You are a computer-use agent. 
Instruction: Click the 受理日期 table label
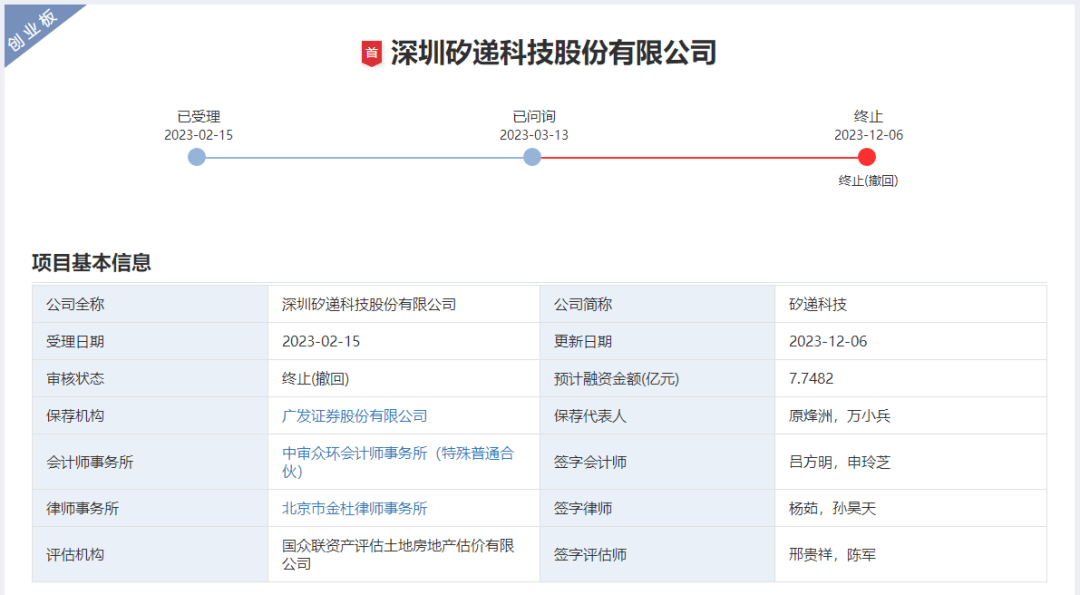pos(75,342)
